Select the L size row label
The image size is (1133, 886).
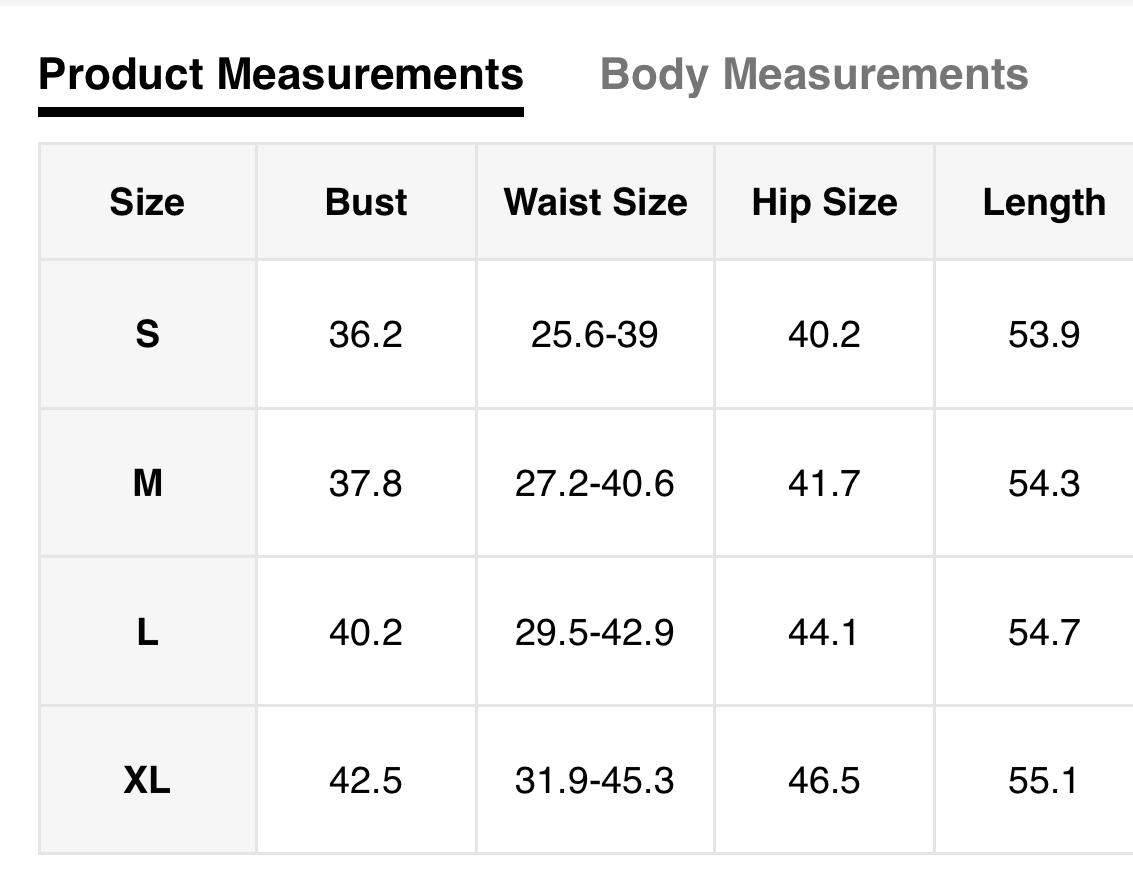point(147,632)
